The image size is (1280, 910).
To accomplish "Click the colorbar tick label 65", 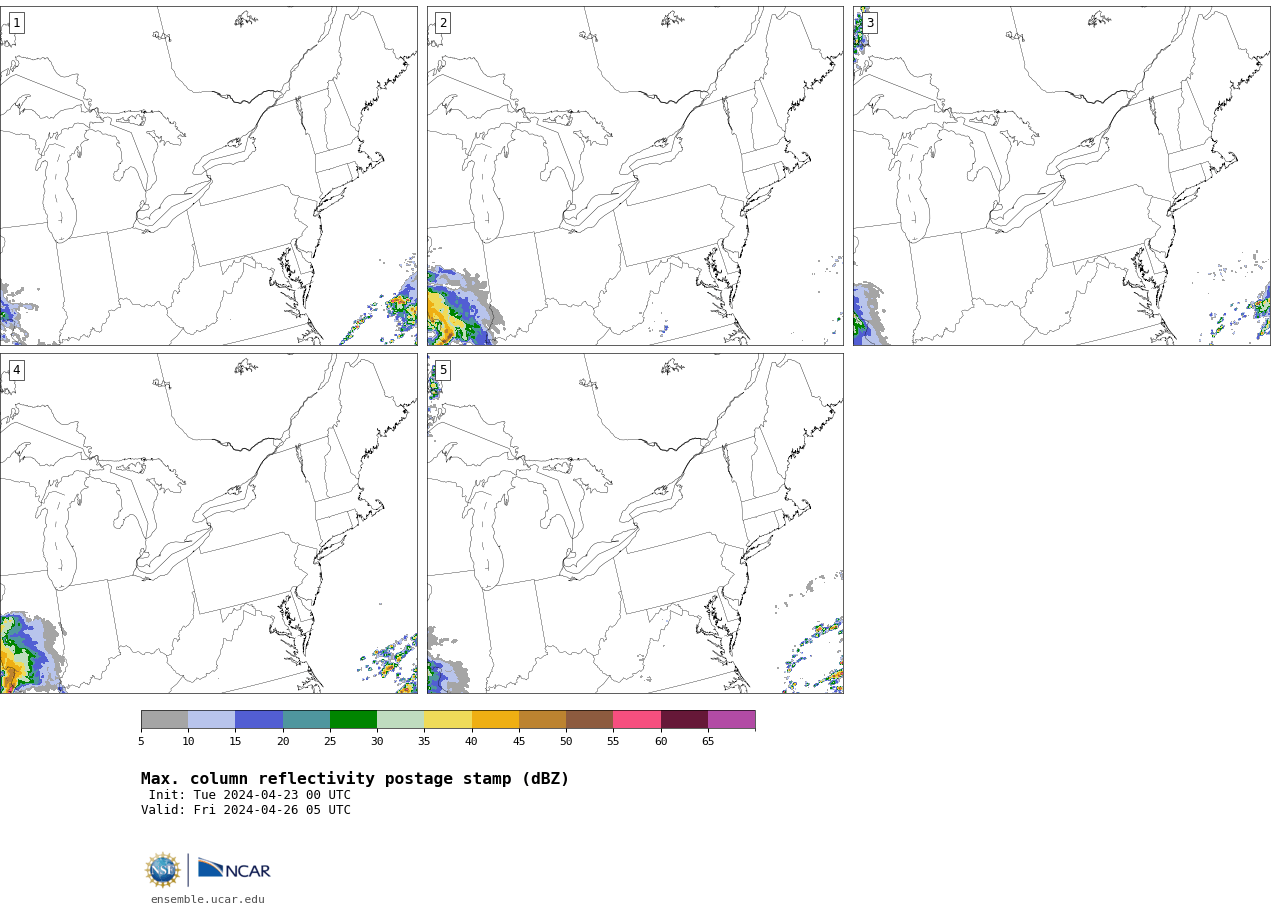I will click(708, 742).
